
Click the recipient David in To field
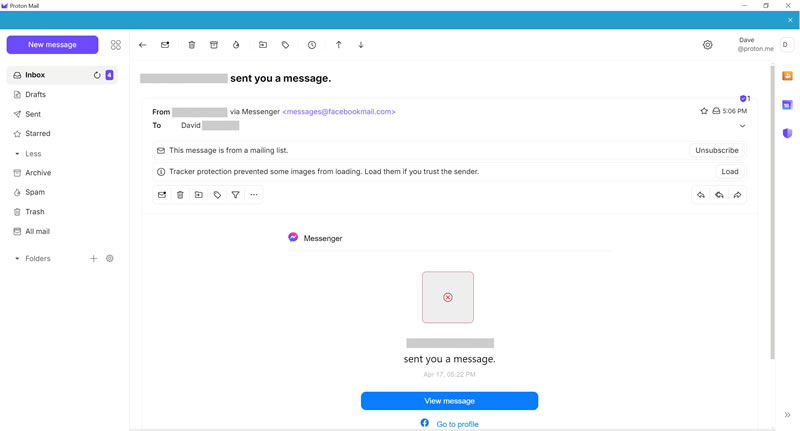191,125
